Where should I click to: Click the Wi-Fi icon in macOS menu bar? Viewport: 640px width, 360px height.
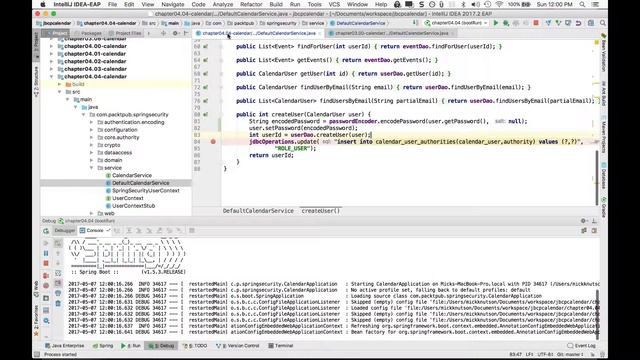(x=499, y=4)
